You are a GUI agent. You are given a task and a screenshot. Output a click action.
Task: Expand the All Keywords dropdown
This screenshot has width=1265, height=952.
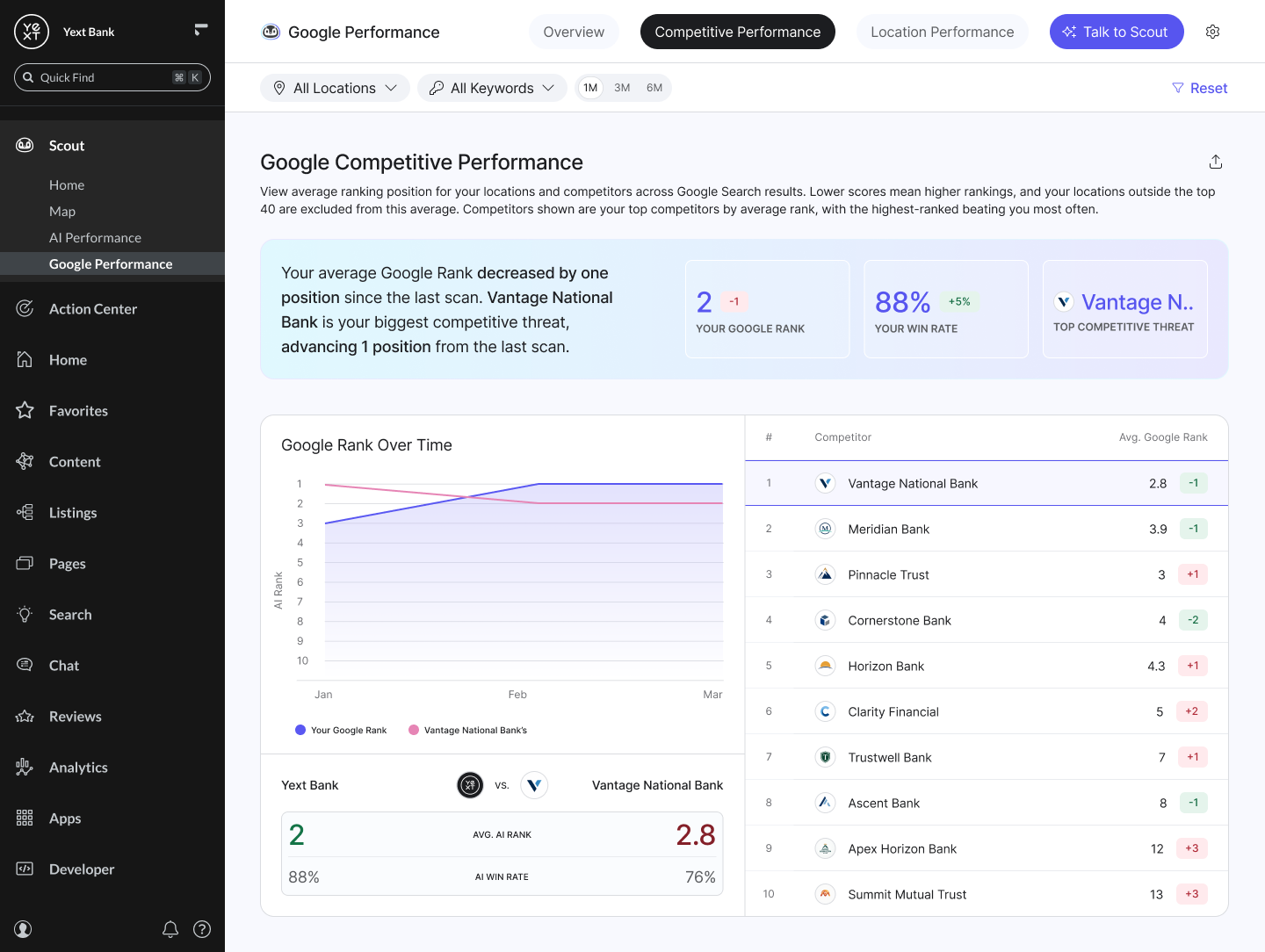[x=492, y=88]
